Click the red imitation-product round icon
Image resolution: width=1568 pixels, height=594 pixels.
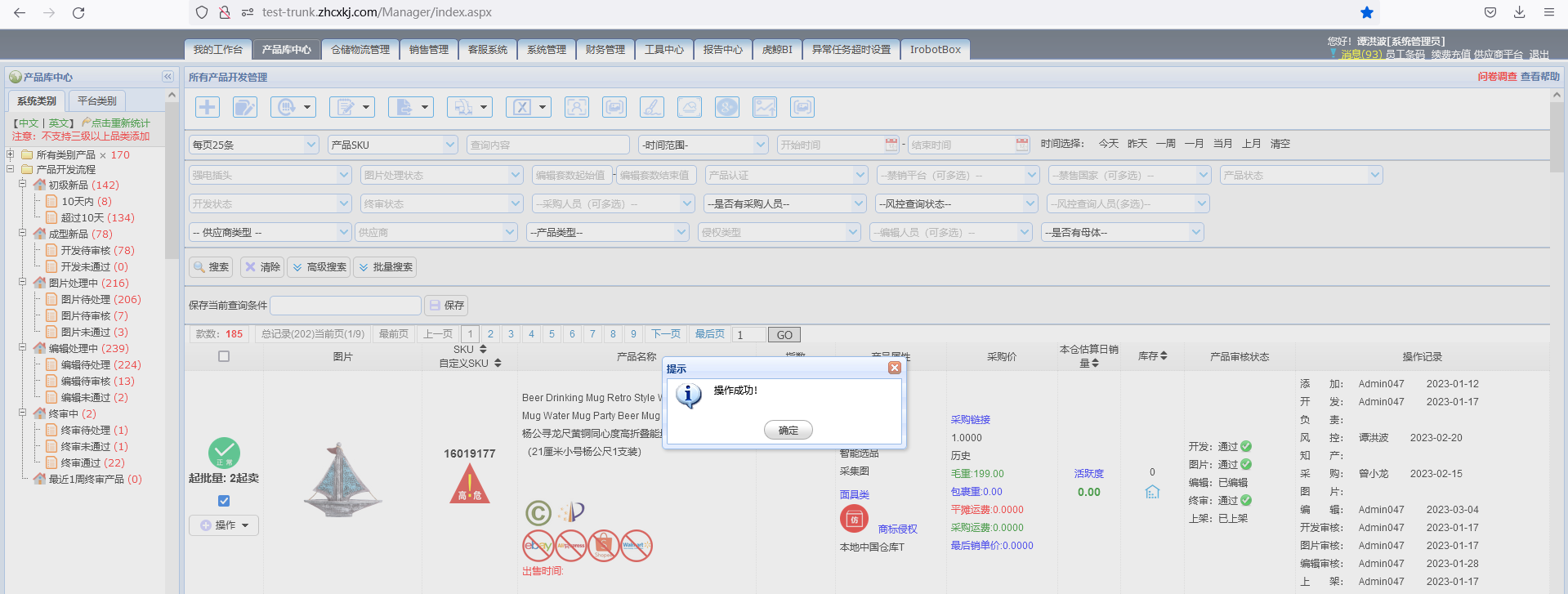click(854, 519)
